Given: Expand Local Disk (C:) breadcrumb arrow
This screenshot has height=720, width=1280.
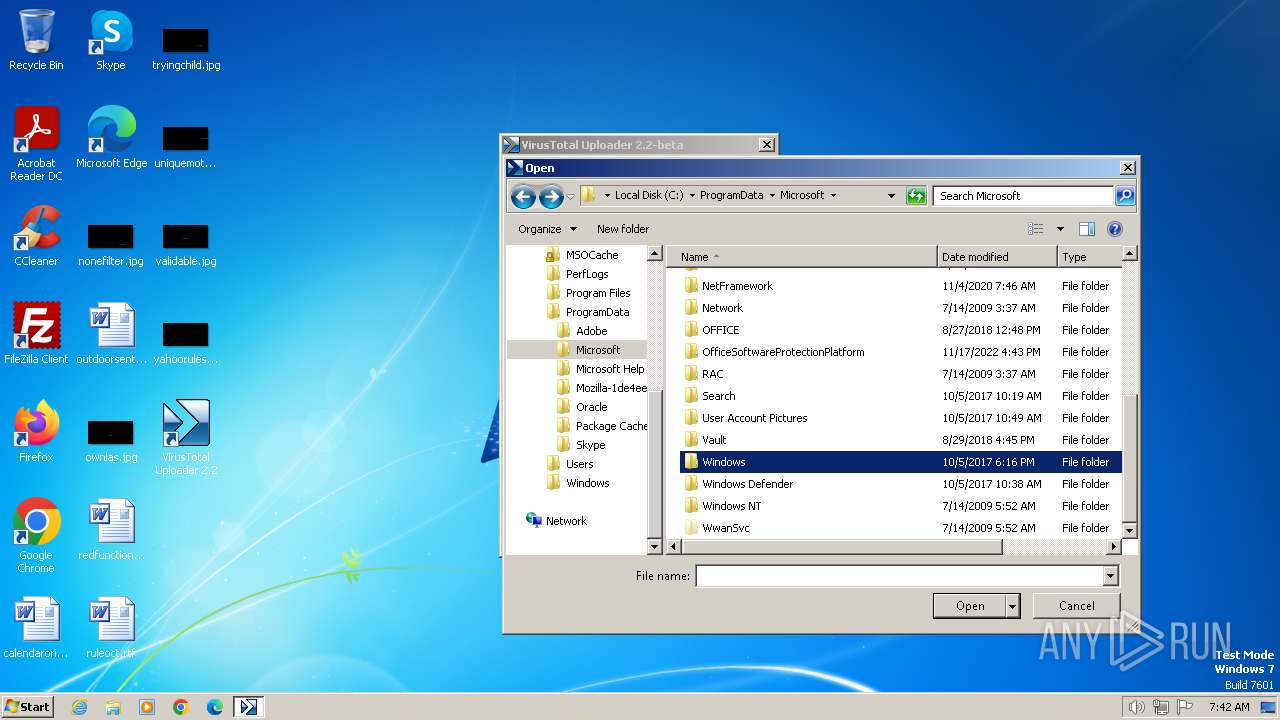Looking at the screenshot, I should tap(692, 196).
